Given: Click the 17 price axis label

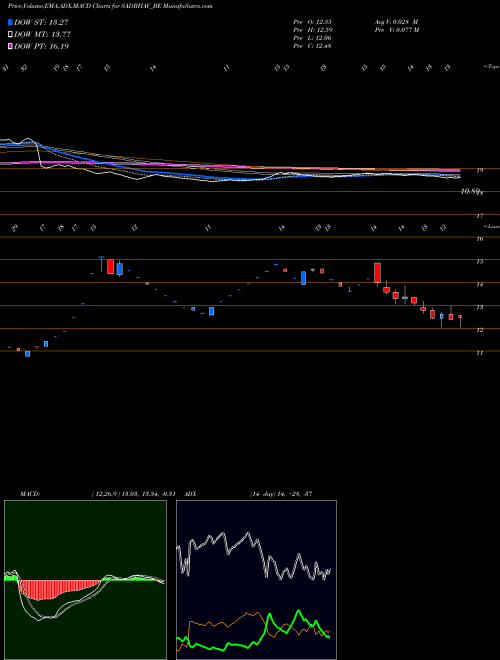Looking at the screenshot, I should click(479, 216).
